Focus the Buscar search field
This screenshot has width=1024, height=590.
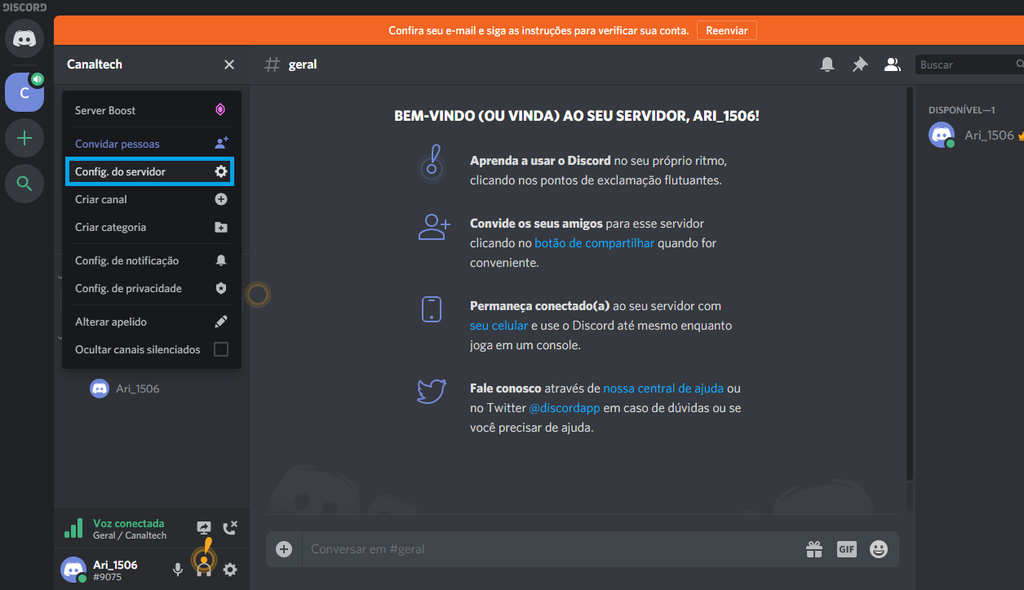[969, 65]
